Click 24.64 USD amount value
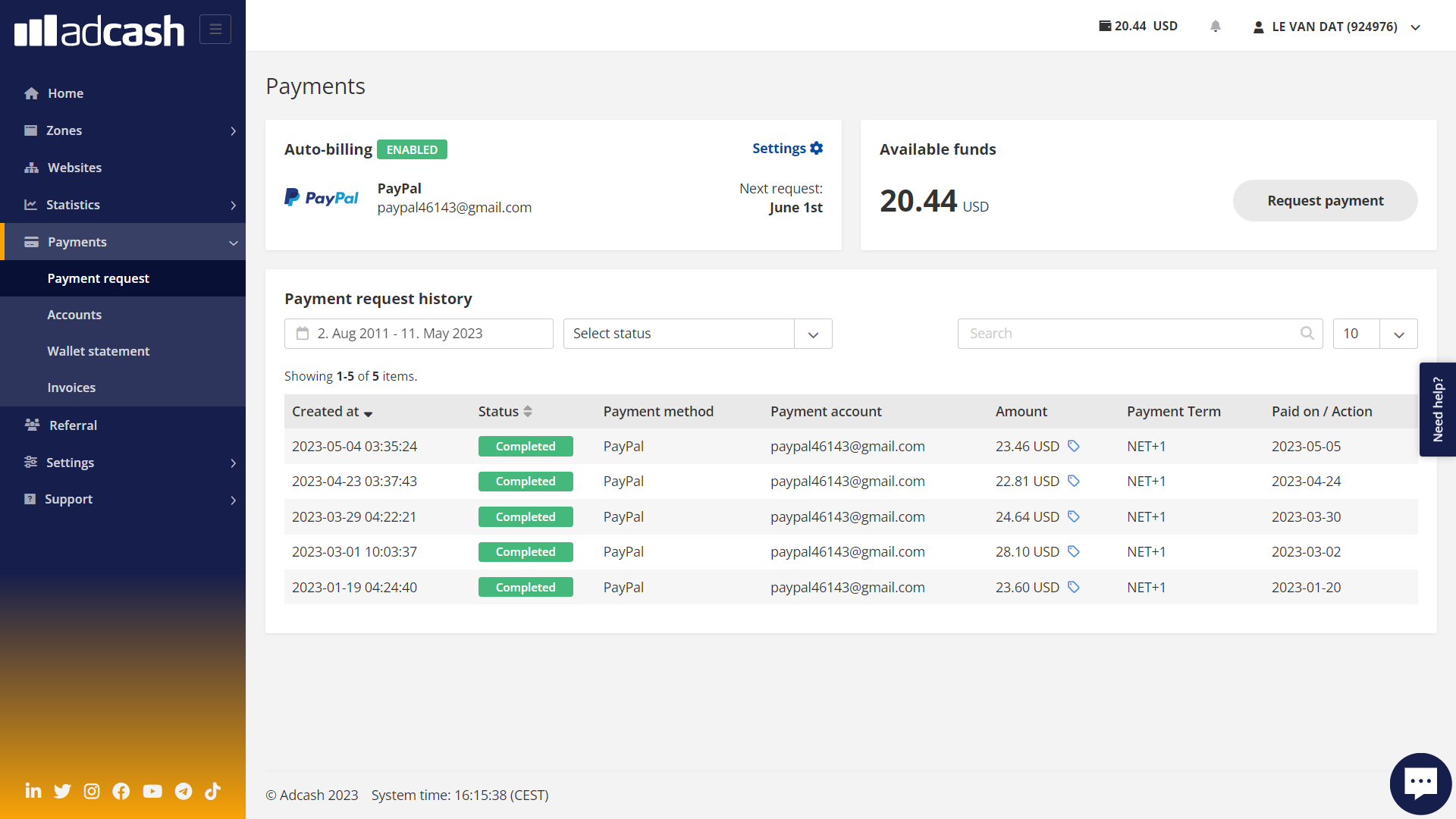 [1027, 516]
